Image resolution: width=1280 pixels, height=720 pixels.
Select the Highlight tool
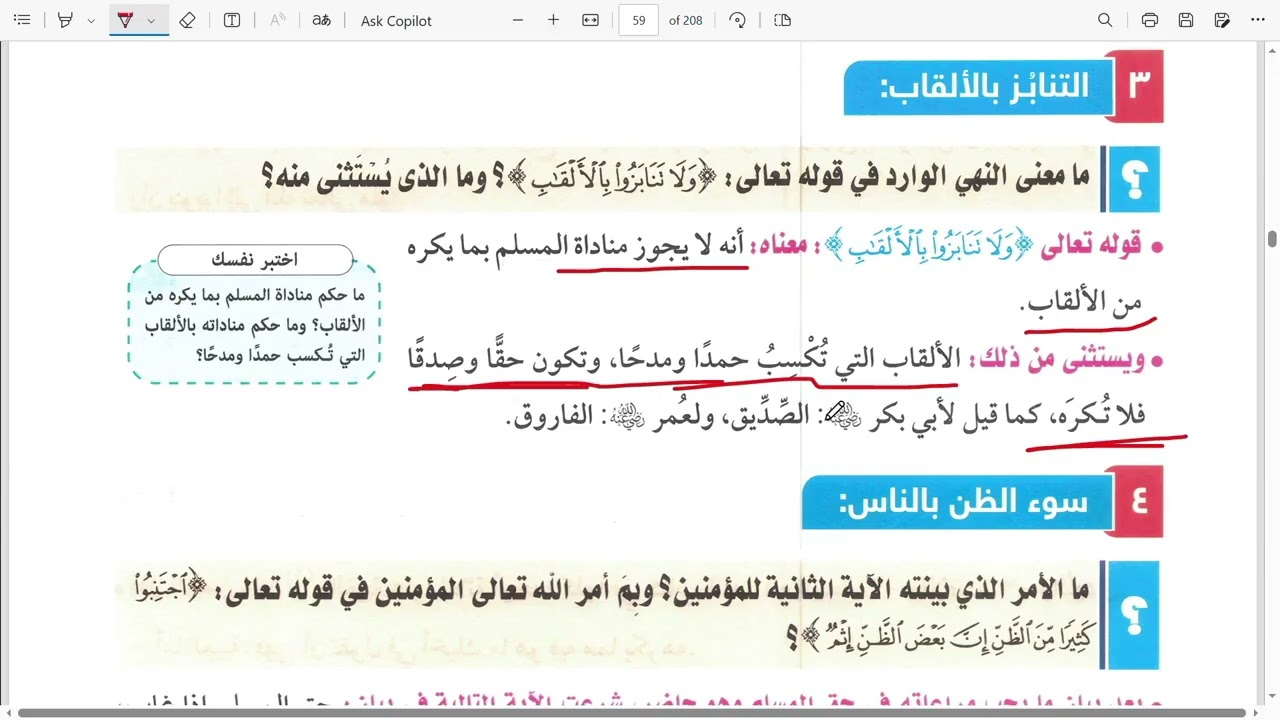66,20
